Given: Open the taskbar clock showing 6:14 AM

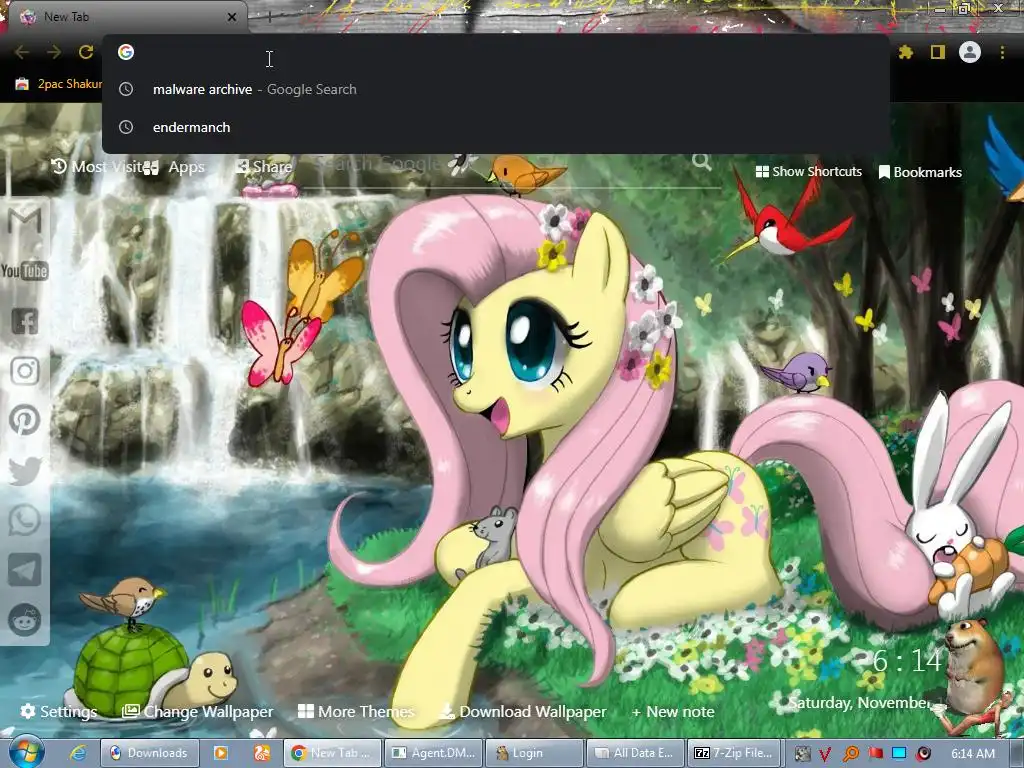Looking at the screenshot, I should (x=972, y=754).
